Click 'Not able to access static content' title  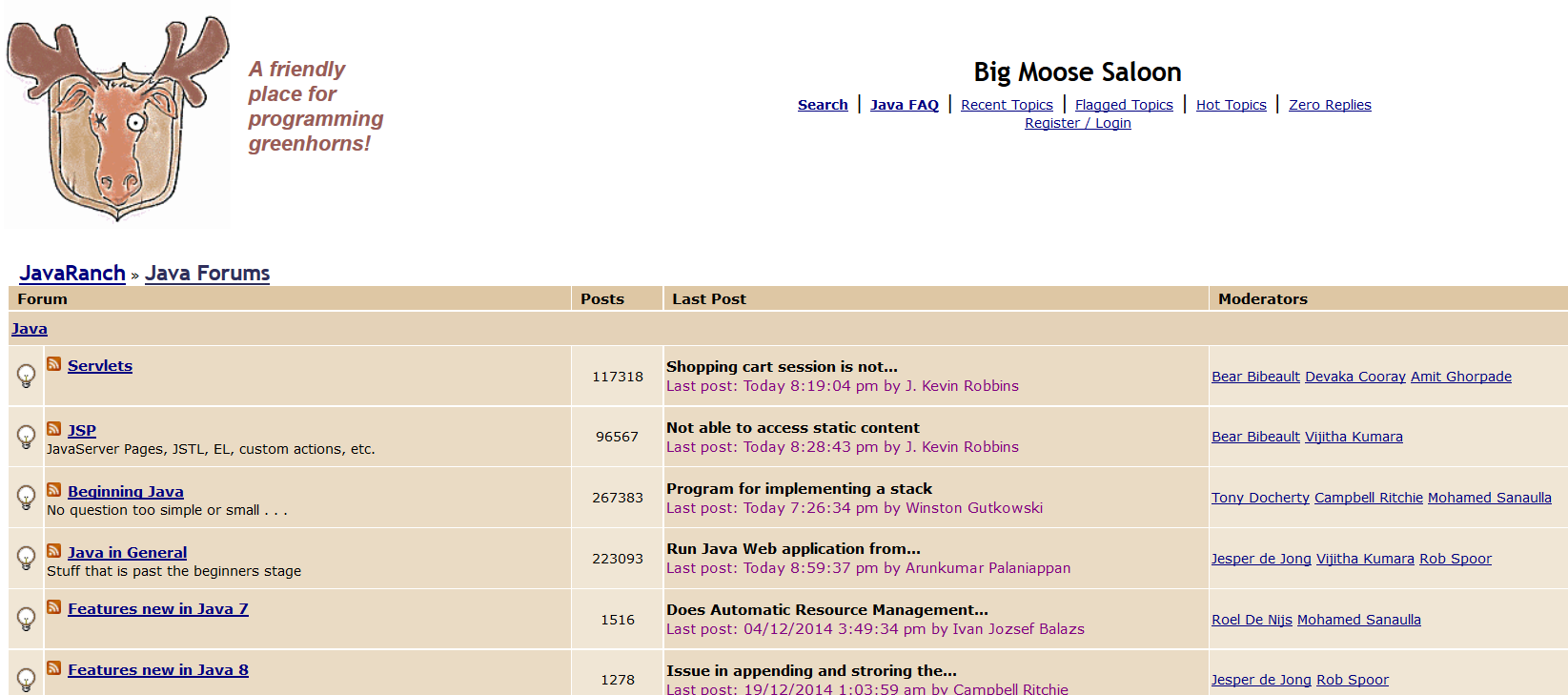click(793, 428)
